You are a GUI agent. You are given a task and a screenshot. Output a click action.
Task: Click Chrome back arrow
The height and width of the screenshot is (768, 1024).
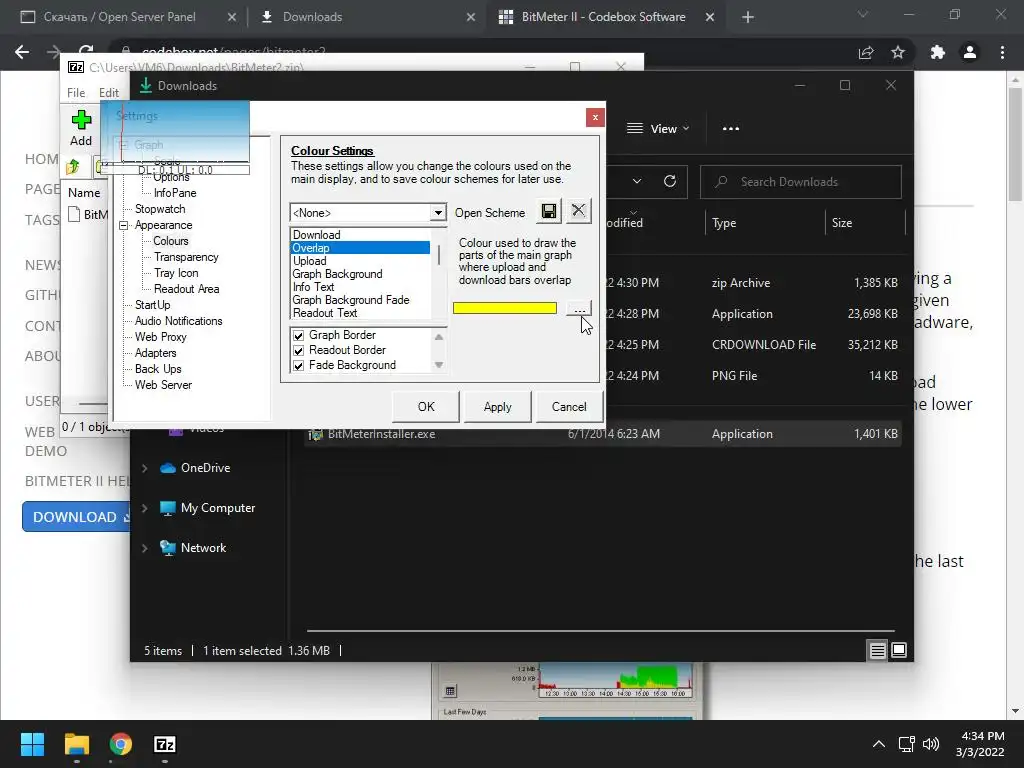(x=22, y=53)
